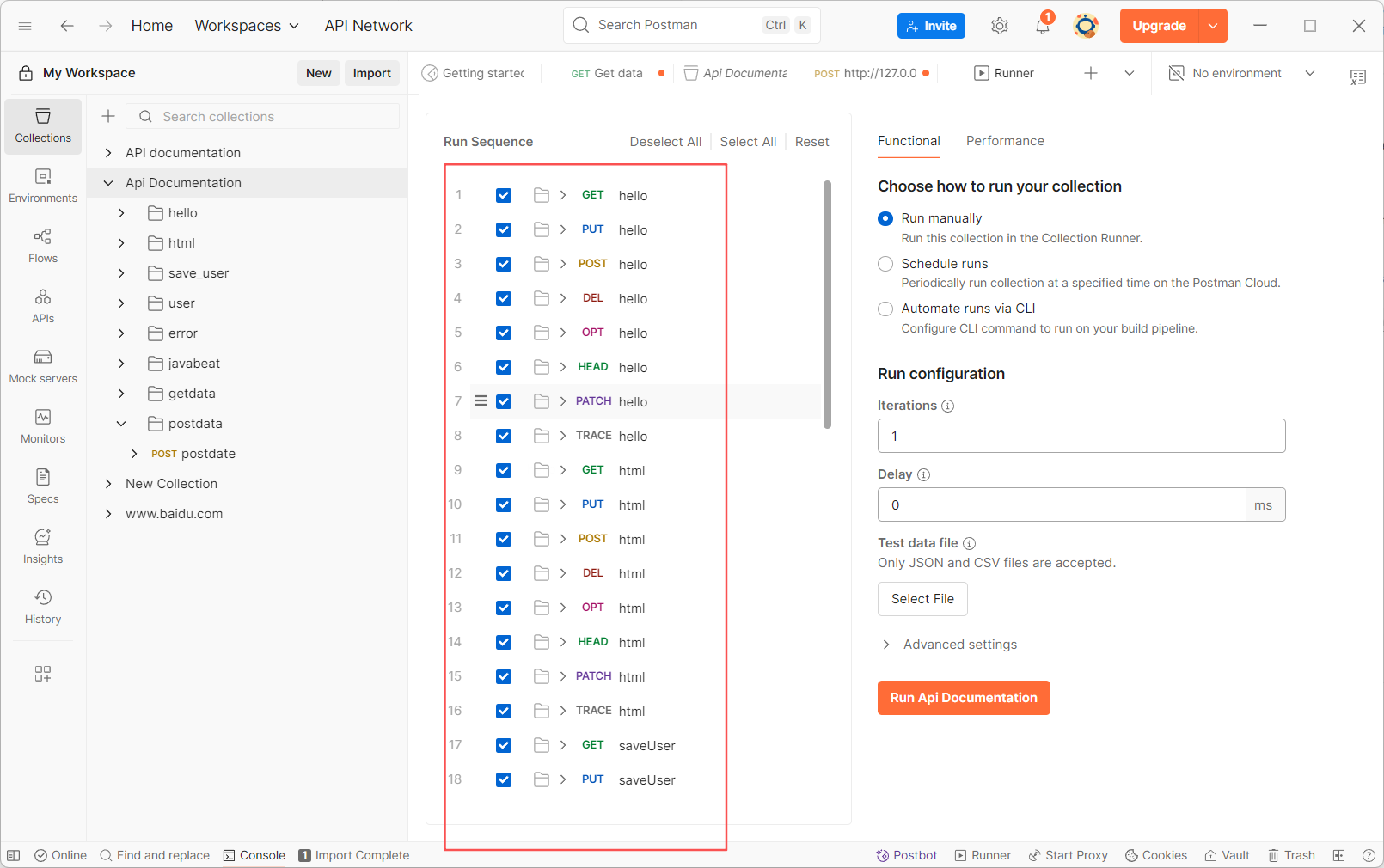This screenshot has height=868, width=1384.
Task: Expand the javabeat folder
Action: pyautogui.click(x=121, y=364)
